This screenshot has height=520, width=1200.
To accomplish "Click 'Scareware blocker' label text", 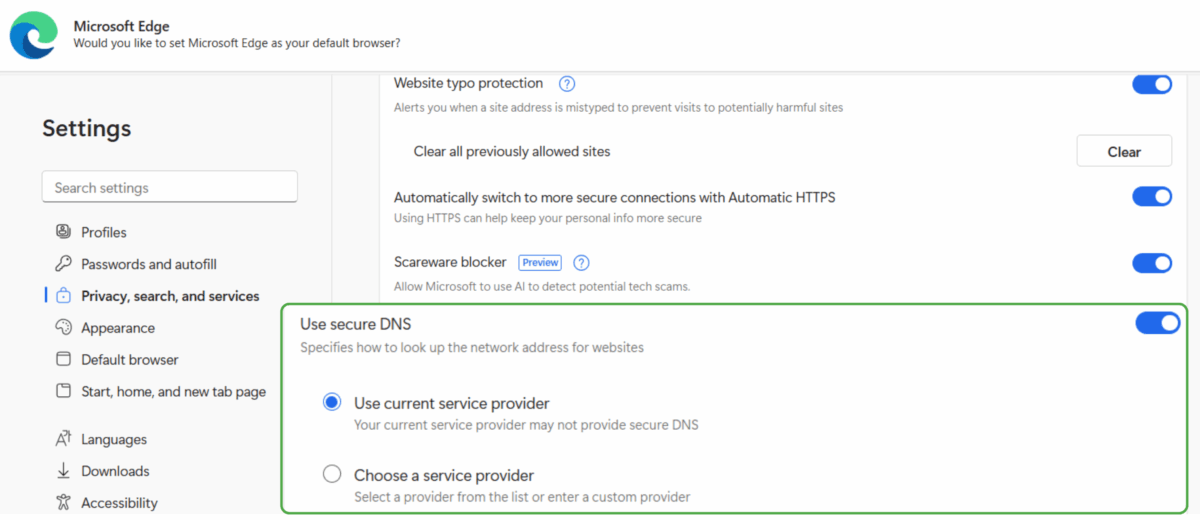I will point(451,262).
